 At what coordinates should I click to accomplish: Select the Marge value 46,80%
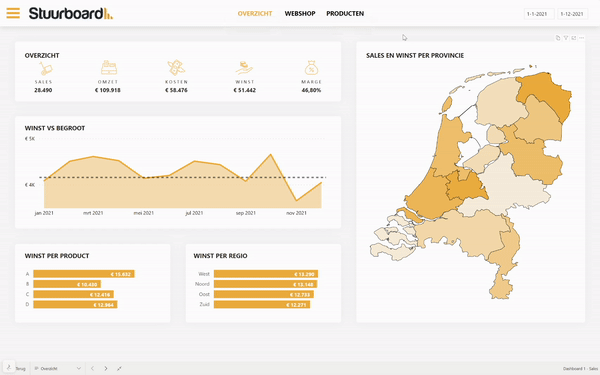pyautogui.click(x=311, y=90)
